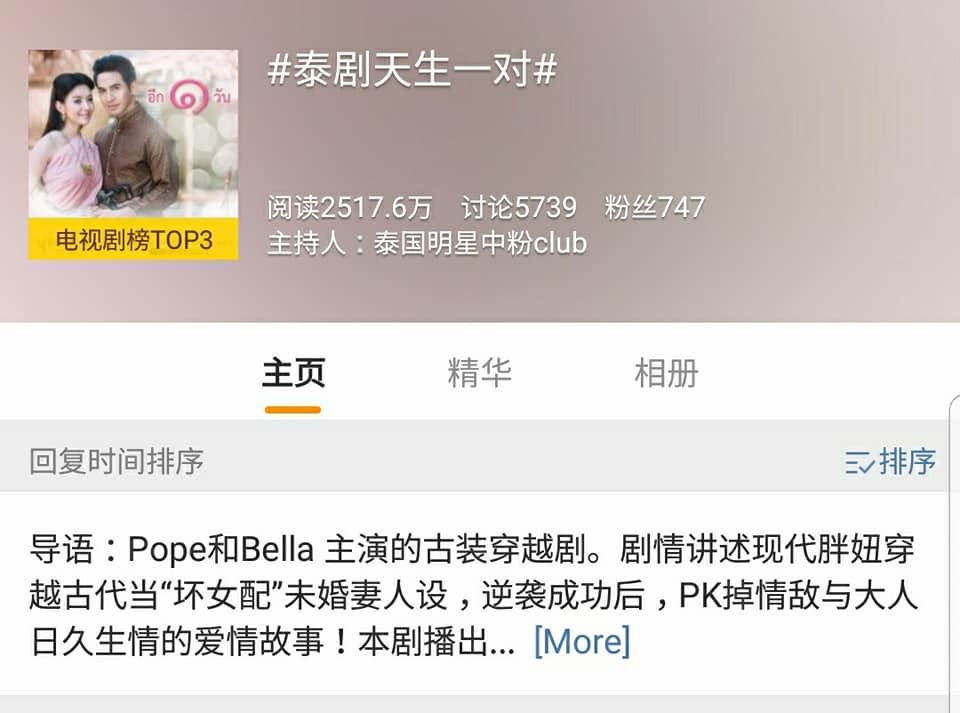The image size is (960, 713).
Task: Open host 泰国明星中粉club profile
Action: click(480, 243)
